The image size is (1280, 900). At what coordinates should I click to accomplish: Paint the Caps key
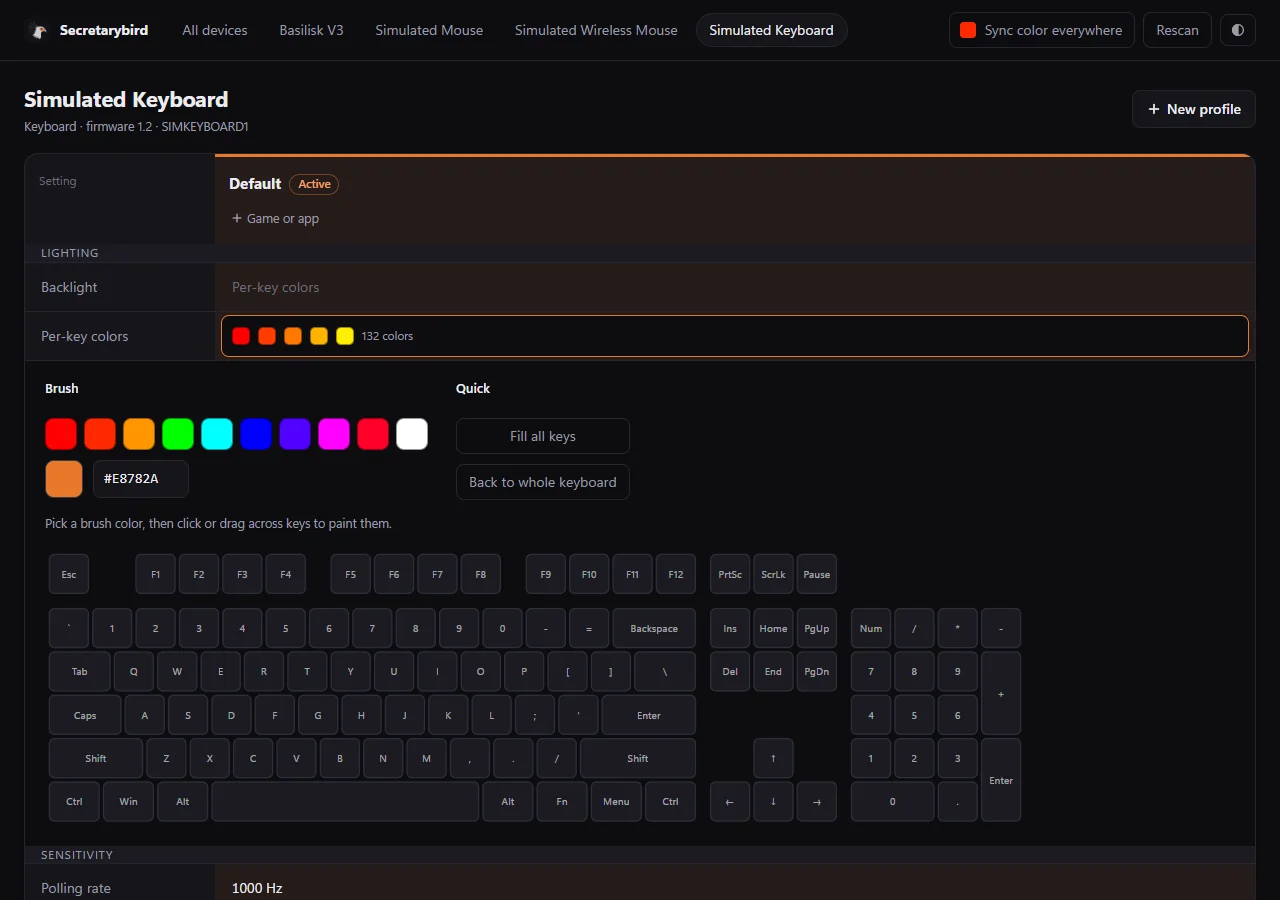pyautogui.click(x=85, y=715)
